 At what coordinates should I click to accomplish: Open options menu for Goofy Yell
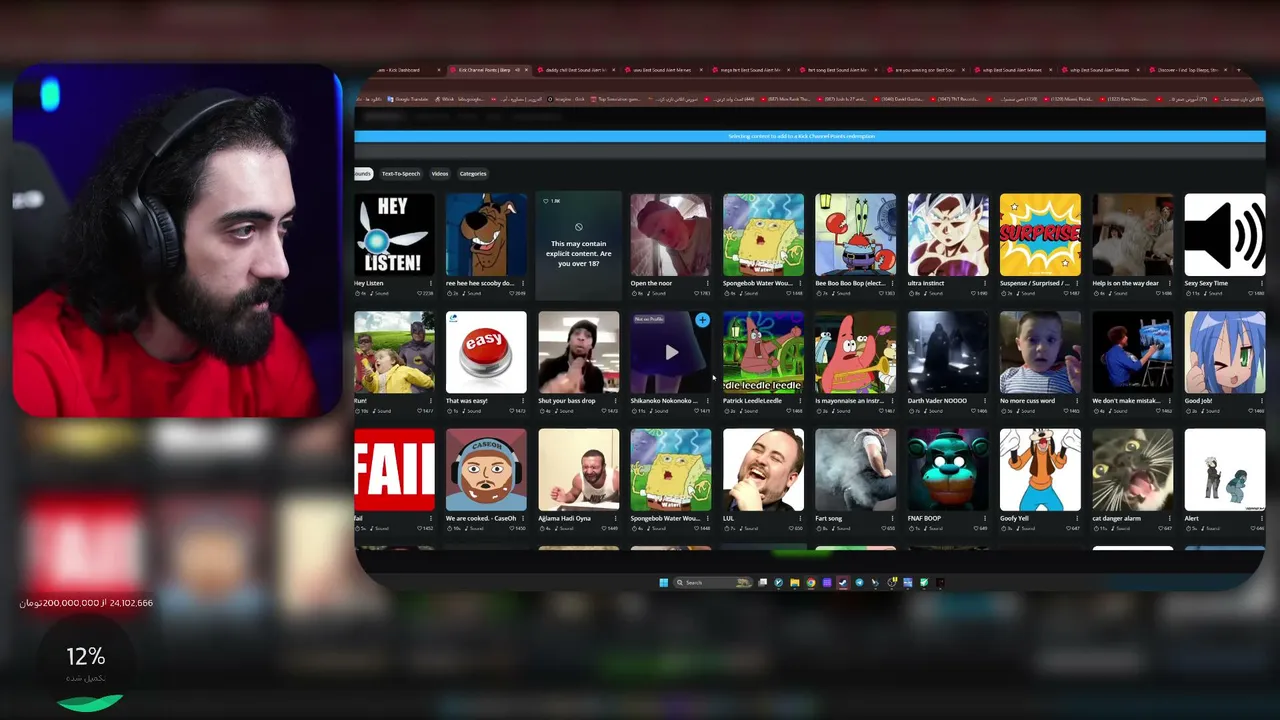coord(1077,518)
